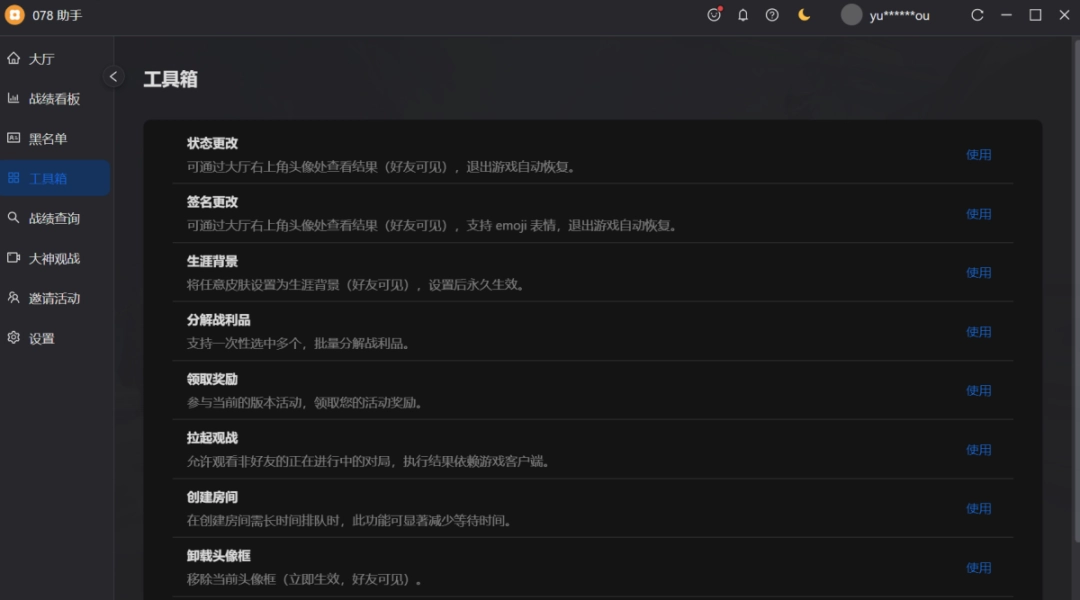This screenshot has height=600, width=1080.
Task: Click 使用 for 状态更改
Action: click(x=978, y=155)
